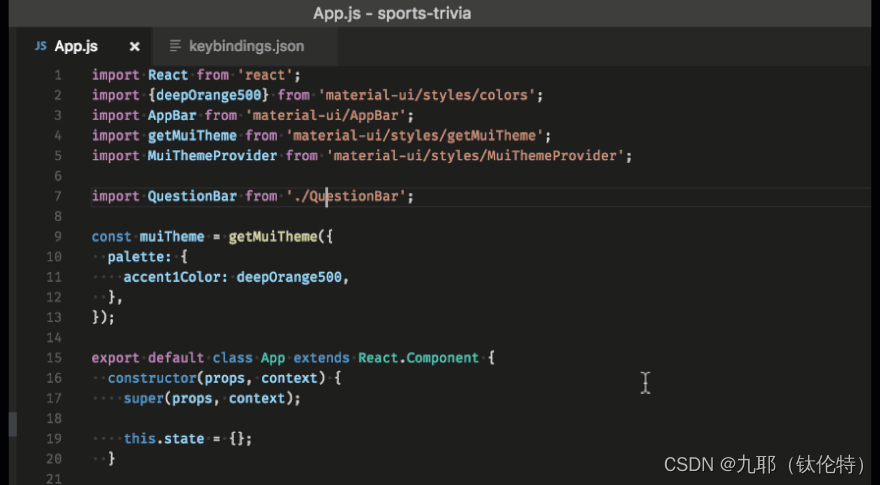
Task: Click the const keyword on line 9
Action: (112, 237)
